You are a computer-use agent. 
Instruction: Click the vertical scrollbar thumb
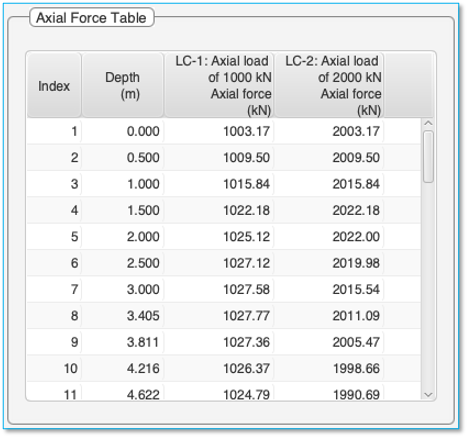tap(428, 157)
